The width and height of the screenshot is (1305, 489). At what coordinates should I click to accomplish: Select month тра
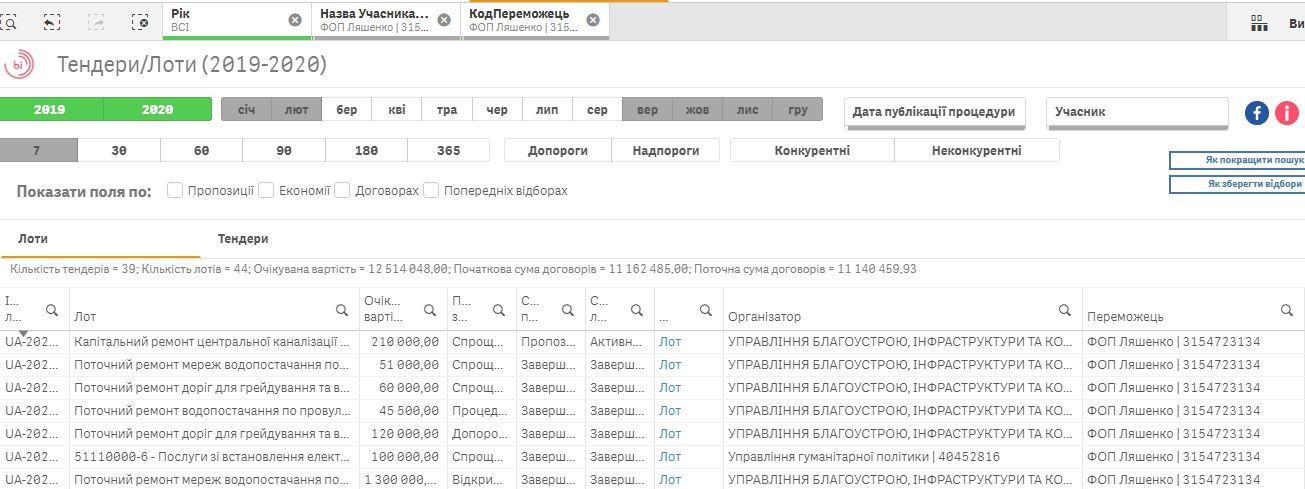pyautogui.click(x=446, y=109)
